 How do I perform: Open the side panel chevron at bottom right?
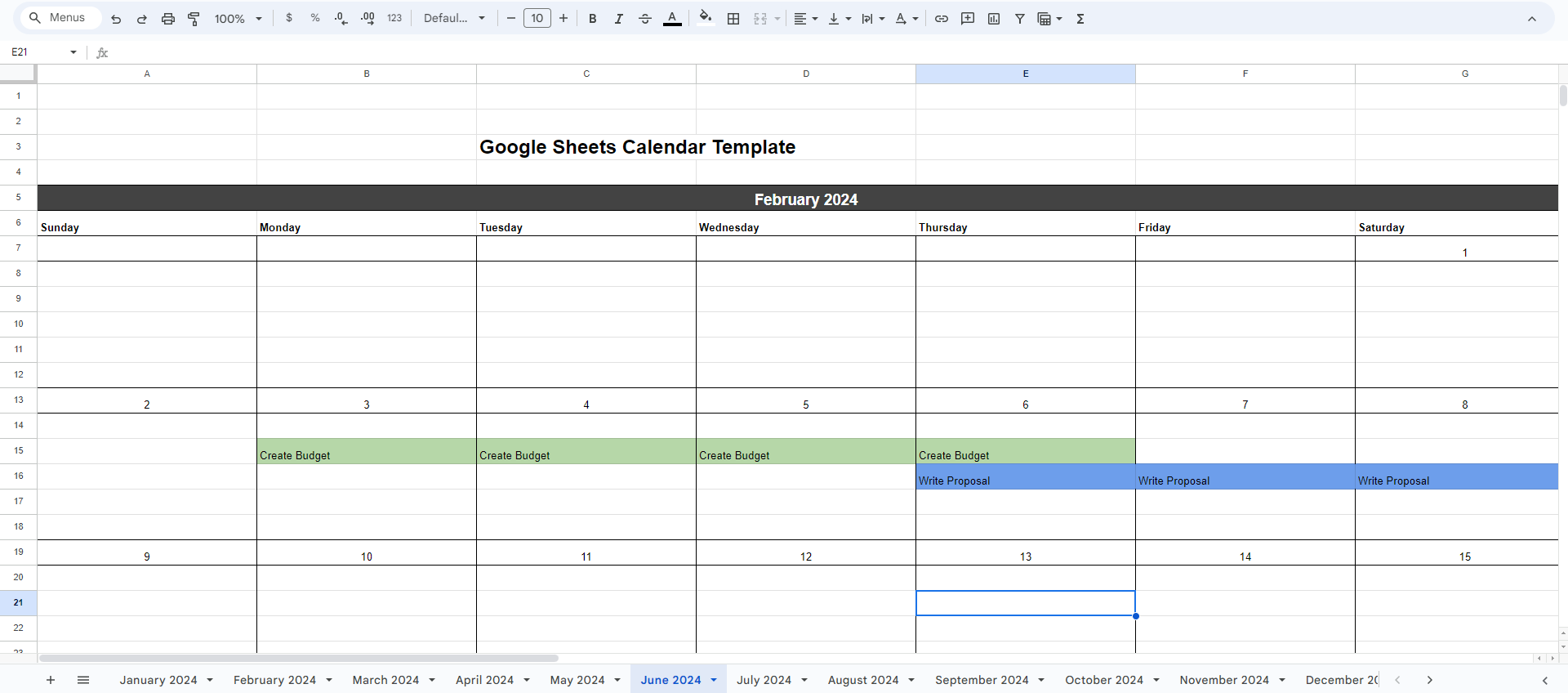(x=1545, y=680)
